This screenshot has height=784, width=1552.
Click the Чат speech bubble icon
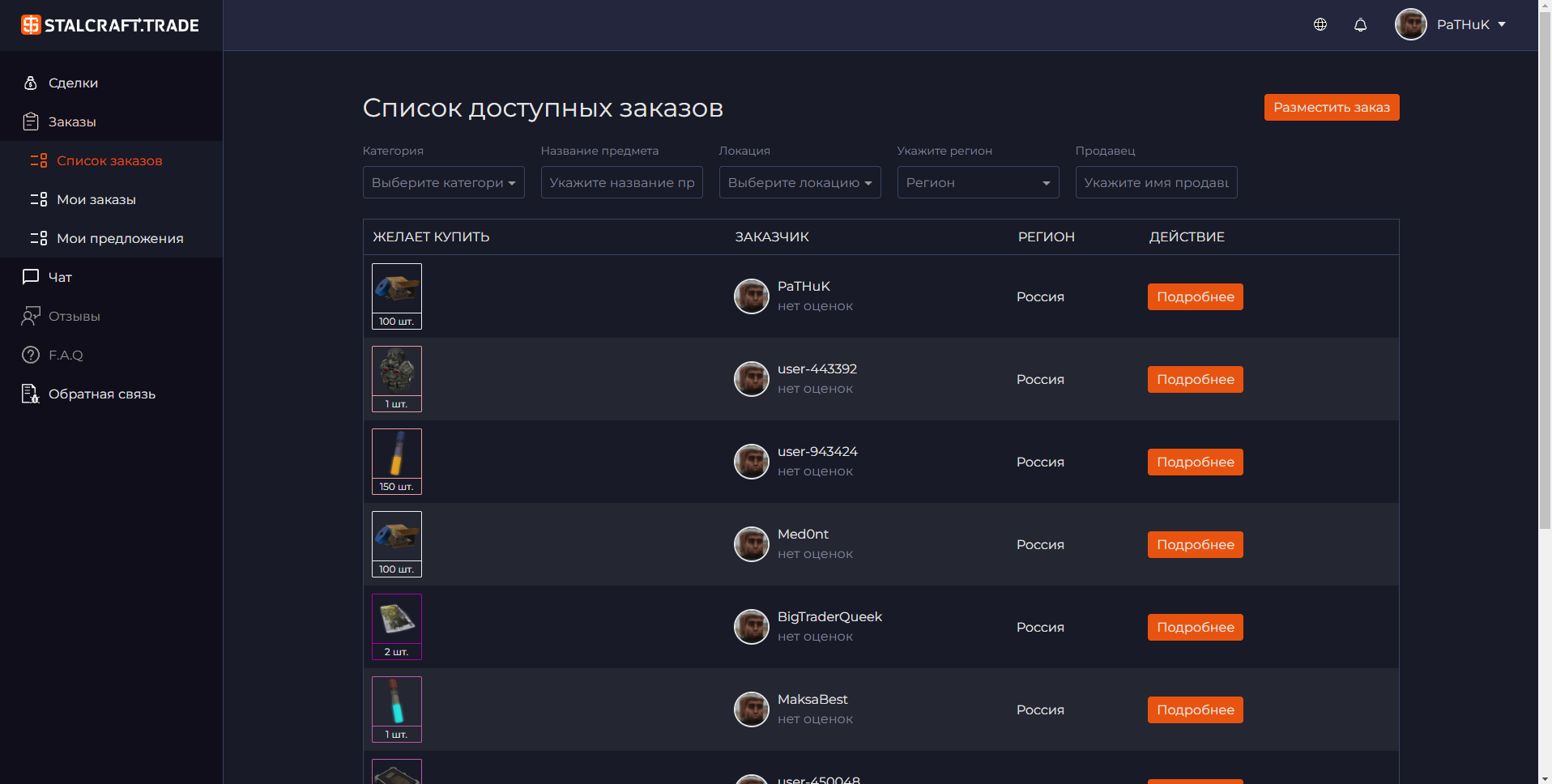click(31, 277)
